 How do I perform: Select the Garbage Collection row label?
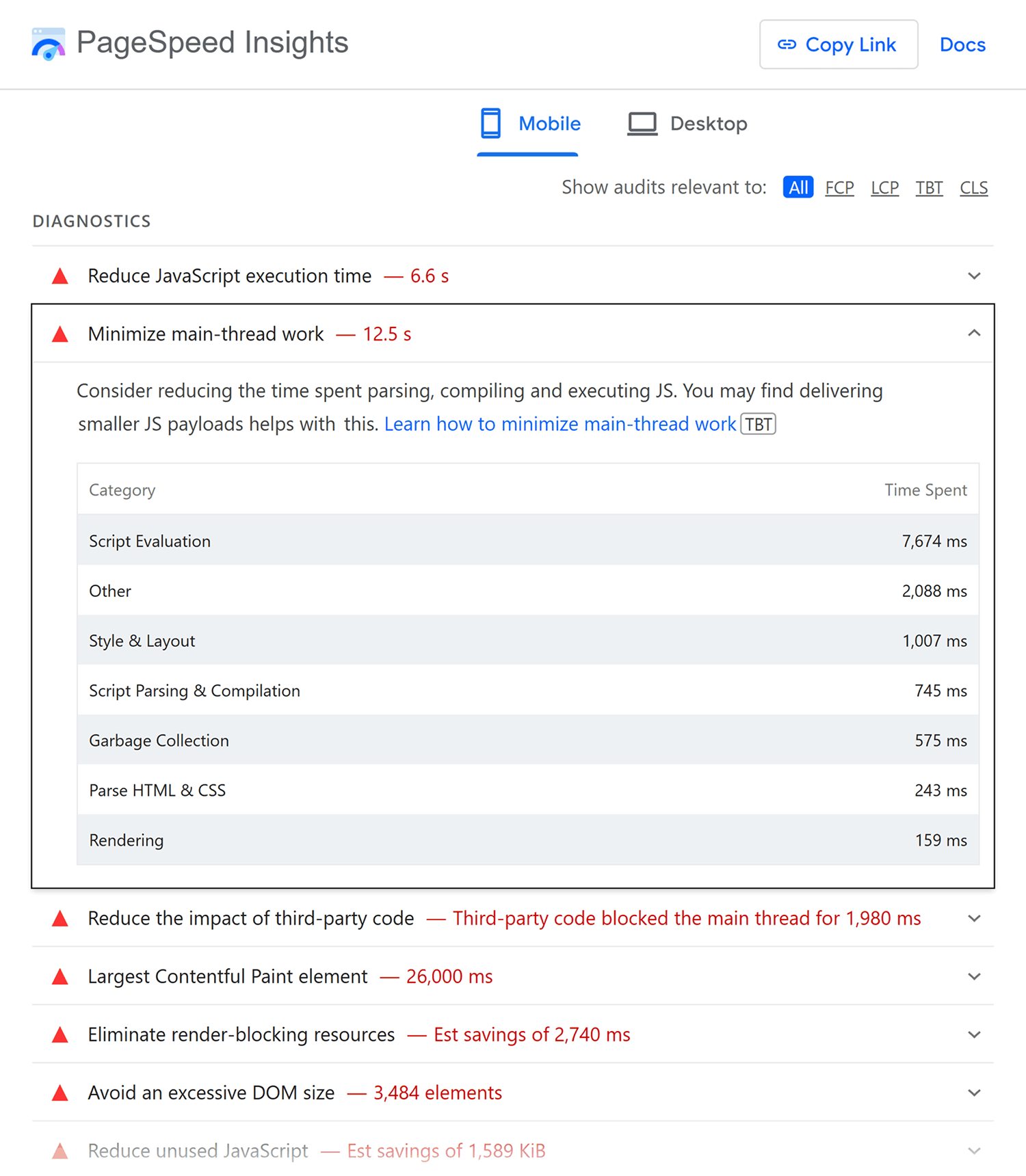pos(159,741)
